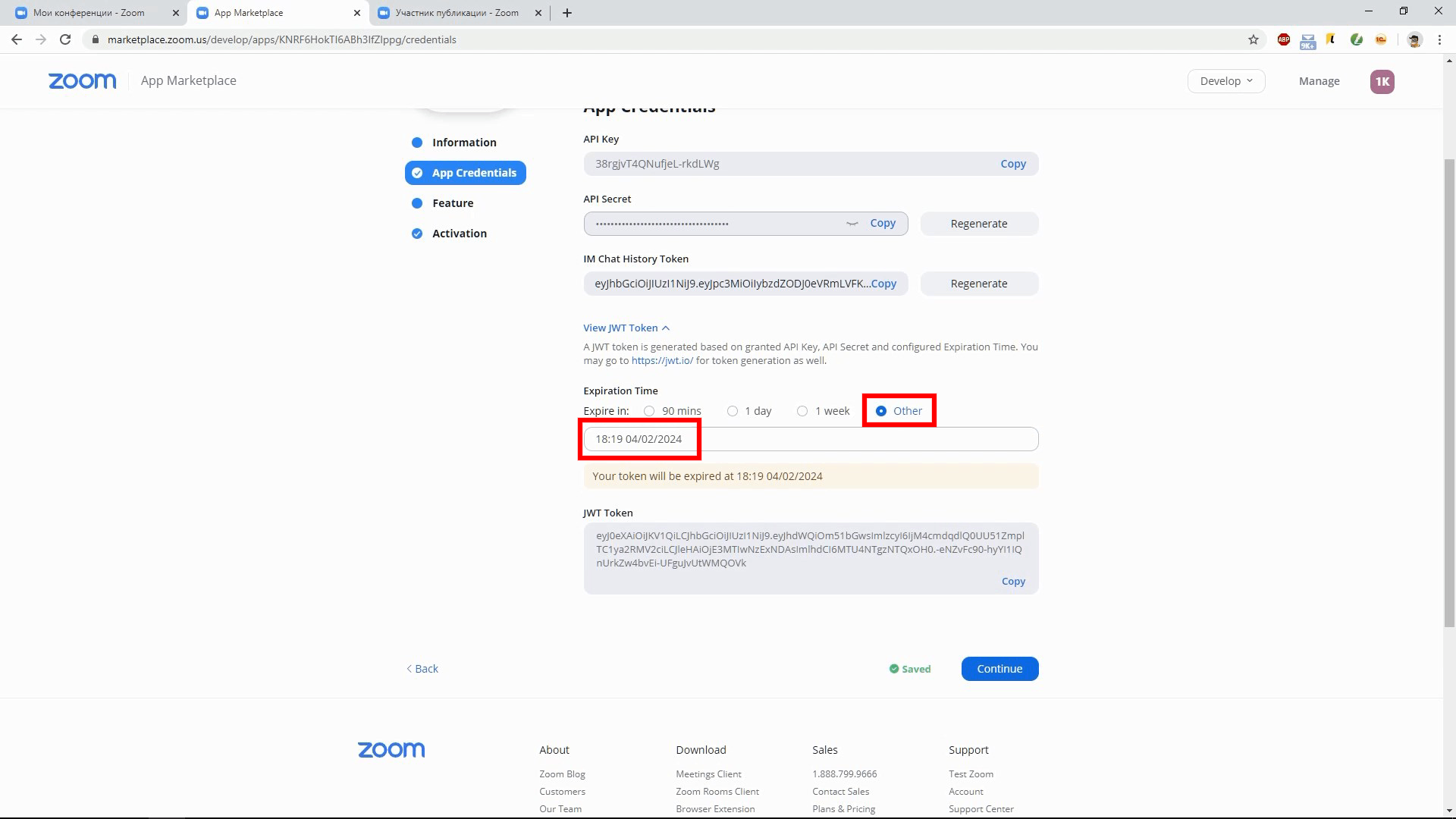
Task: Copy the API Key
Action: pyautogui.click(x=1012, y=164)
